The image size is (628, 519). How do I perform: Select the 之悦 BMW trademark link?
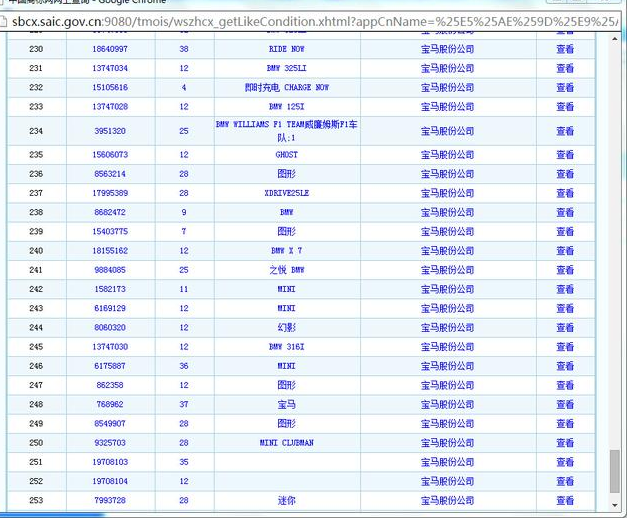click(286, 271)
